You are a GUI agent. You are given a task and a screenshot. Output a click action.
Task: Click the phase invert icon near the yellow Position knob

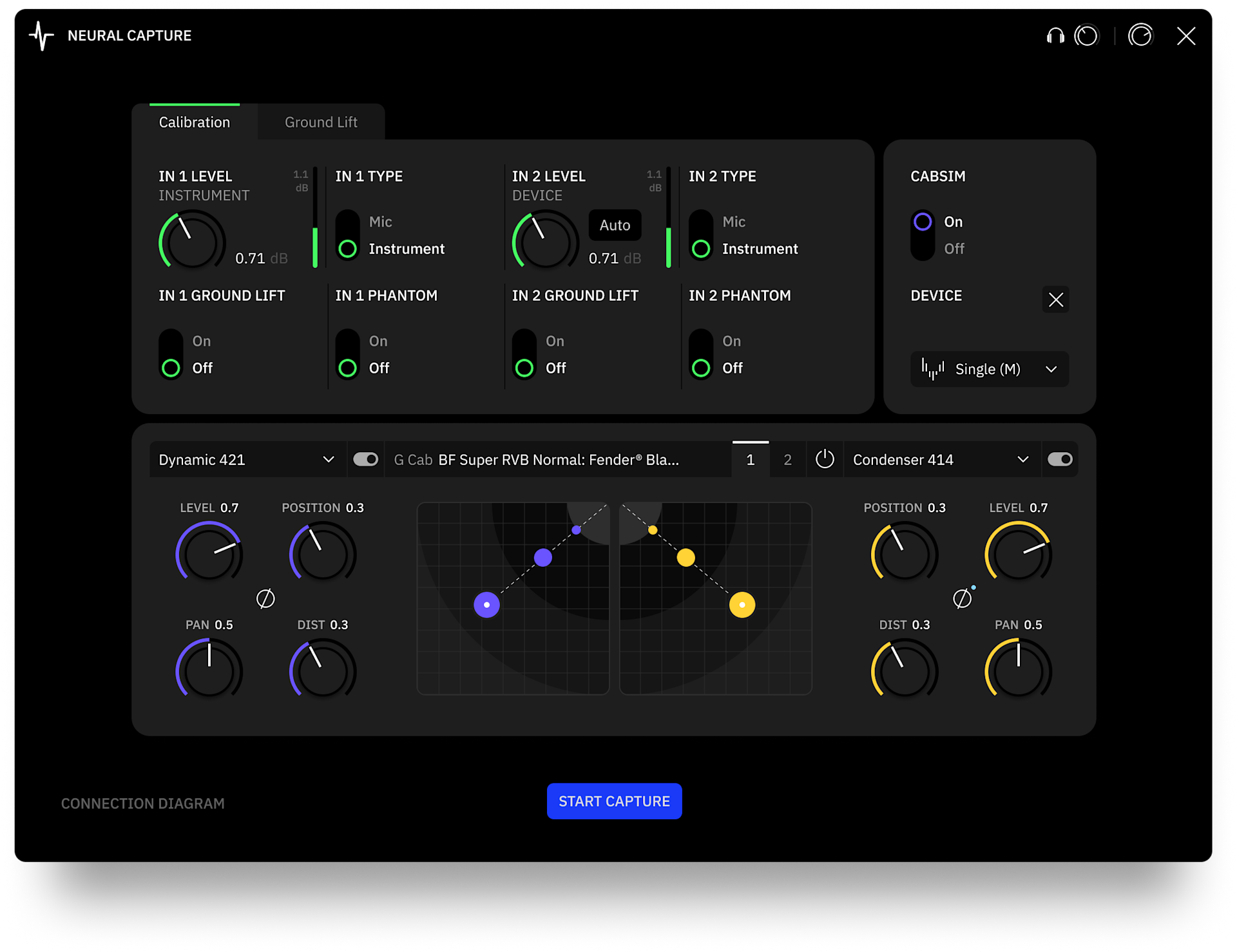[x=961, y=598]
